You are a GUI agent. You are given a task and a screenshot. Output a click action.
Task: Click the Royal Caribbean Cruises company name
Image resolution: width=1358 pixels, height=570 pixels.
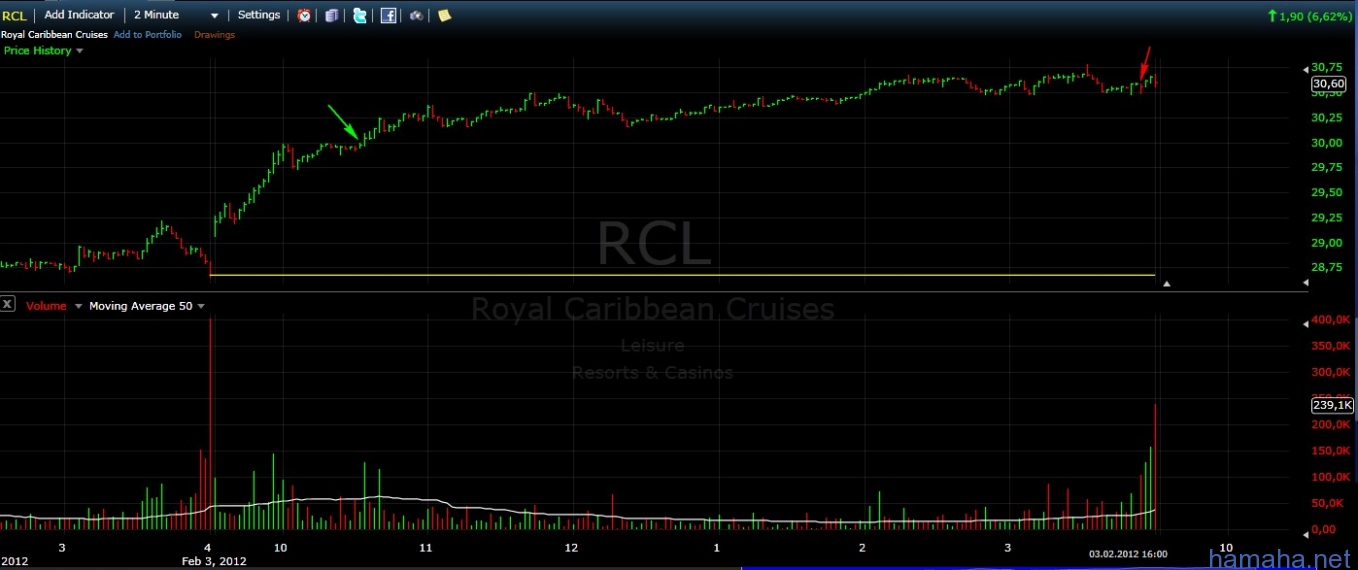54,35
